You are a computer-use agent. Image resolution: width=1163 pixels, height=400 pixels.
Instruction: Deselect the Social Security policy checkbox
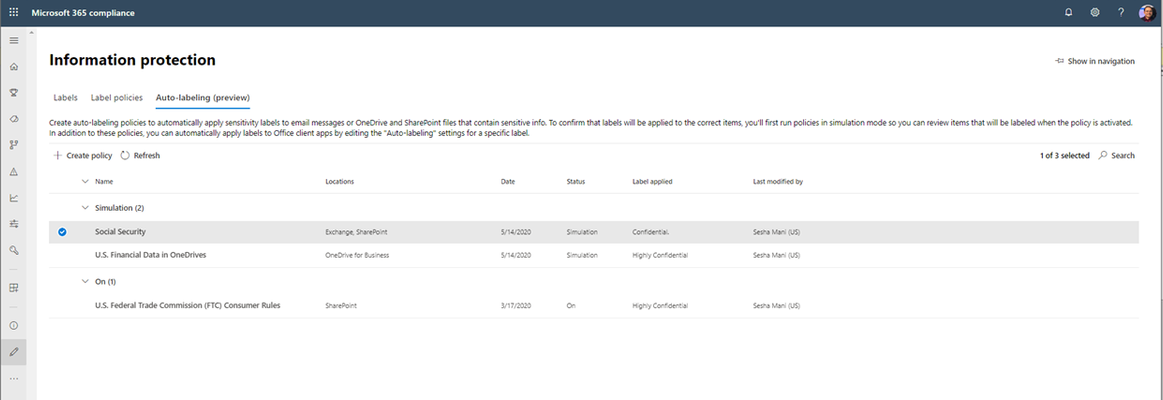coord(62,232)
